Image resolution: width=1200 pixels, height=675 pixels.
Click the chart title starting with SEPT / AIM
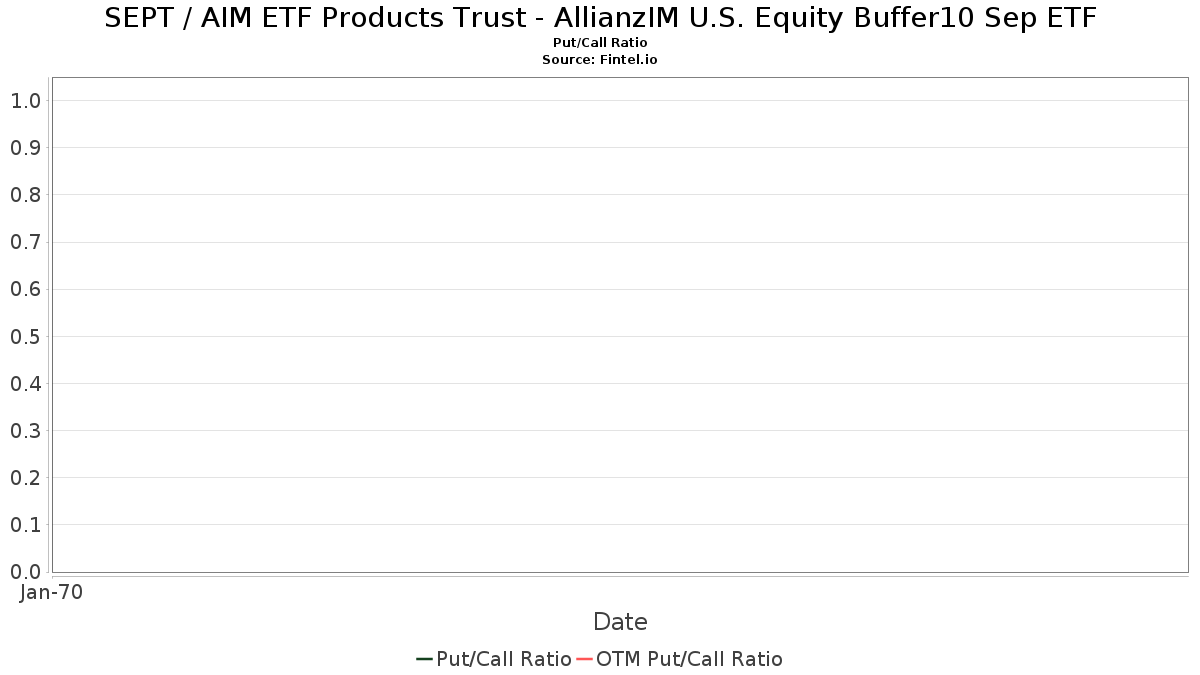click(x=600, y=18)
